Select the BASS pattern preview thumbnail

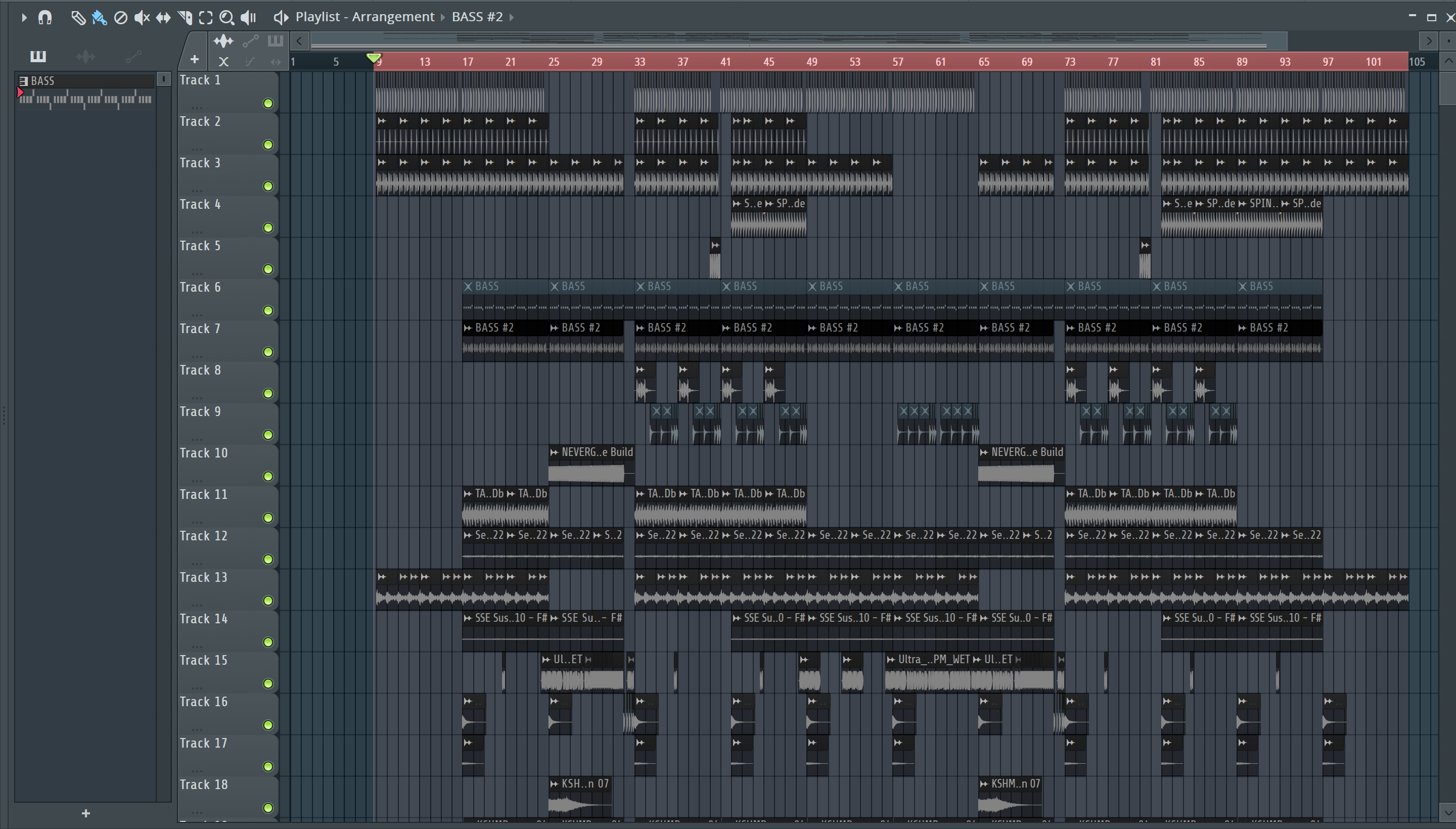tap(85, 99)
